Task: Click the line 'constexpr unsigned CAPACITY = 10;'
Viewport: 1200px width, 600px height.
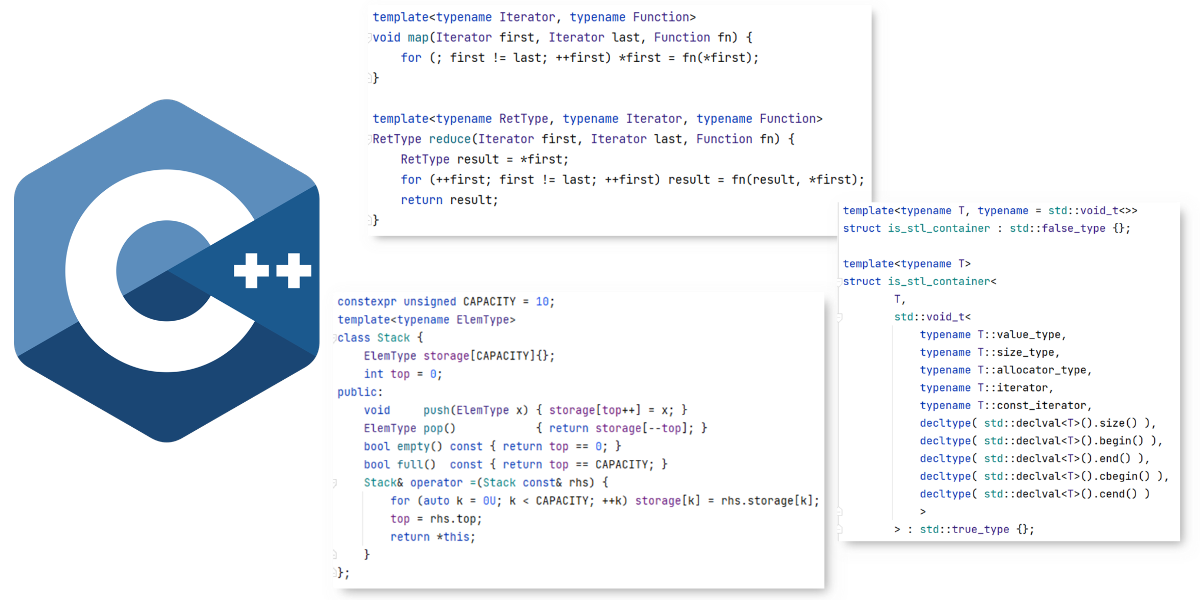Action: click(x=445, y=302)
